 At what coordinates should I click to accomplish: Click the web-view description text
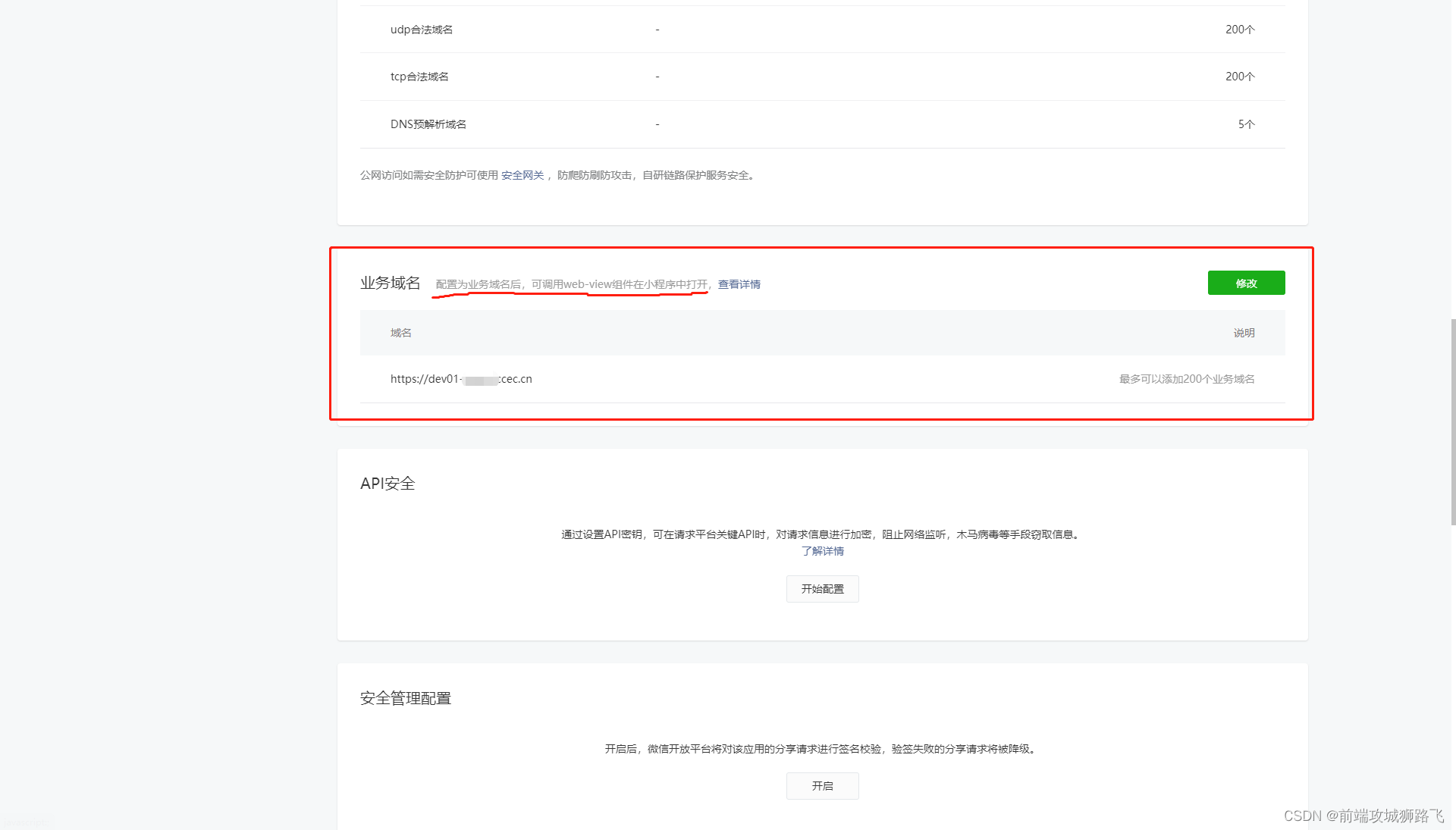(573, 284)
